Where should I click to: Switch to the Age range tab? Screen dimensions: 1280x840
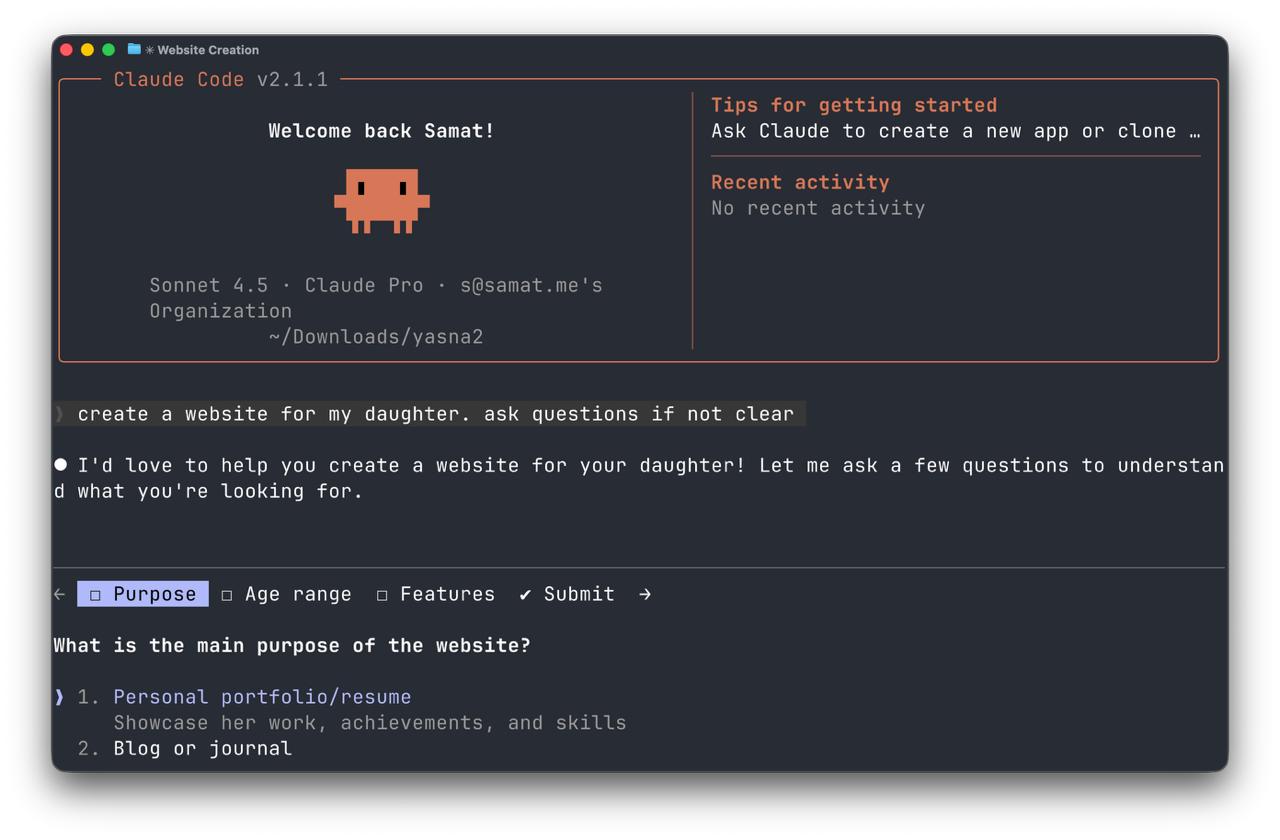(x=286, y=594)
